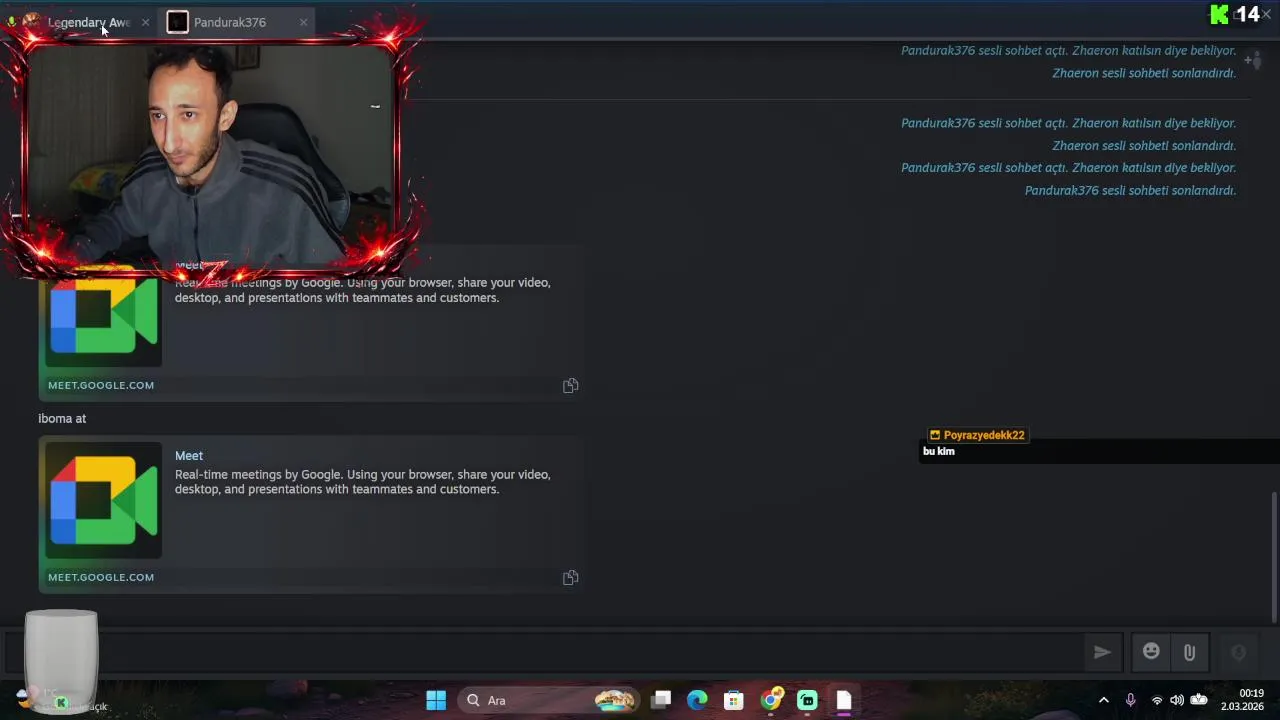Image resolution: width=1280 pixels, height=720 pixels.
Task: Open the upper Google Meet thumbnail
Action: 103,316
